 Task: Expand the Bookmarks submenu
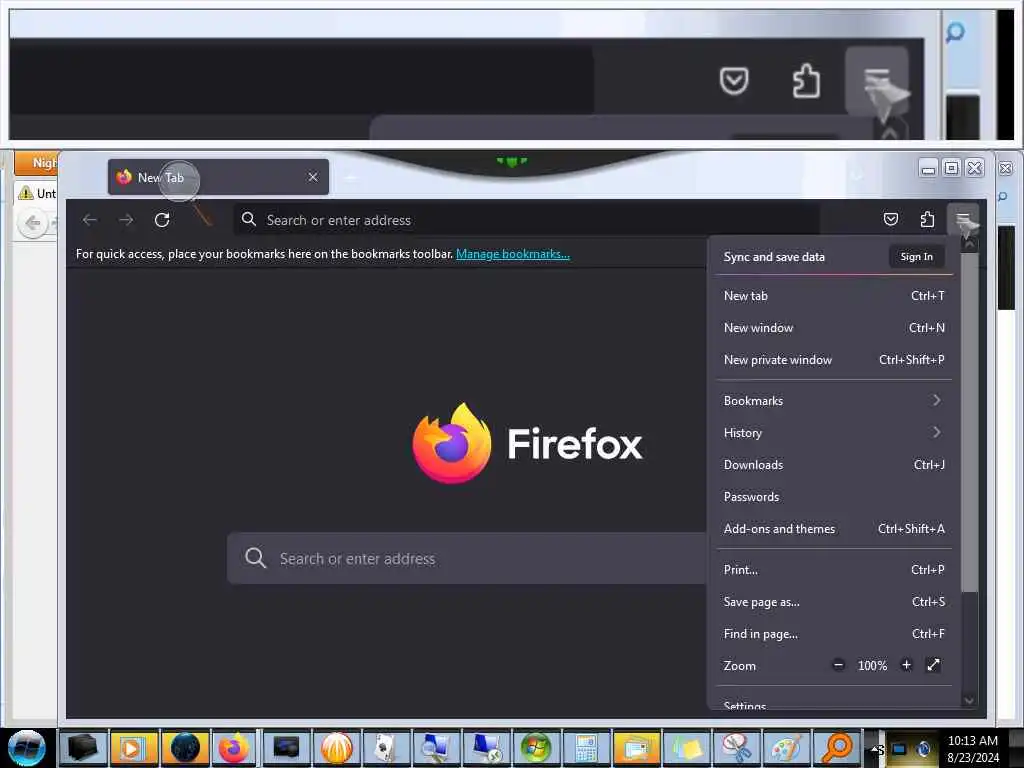tap(834, 400)
